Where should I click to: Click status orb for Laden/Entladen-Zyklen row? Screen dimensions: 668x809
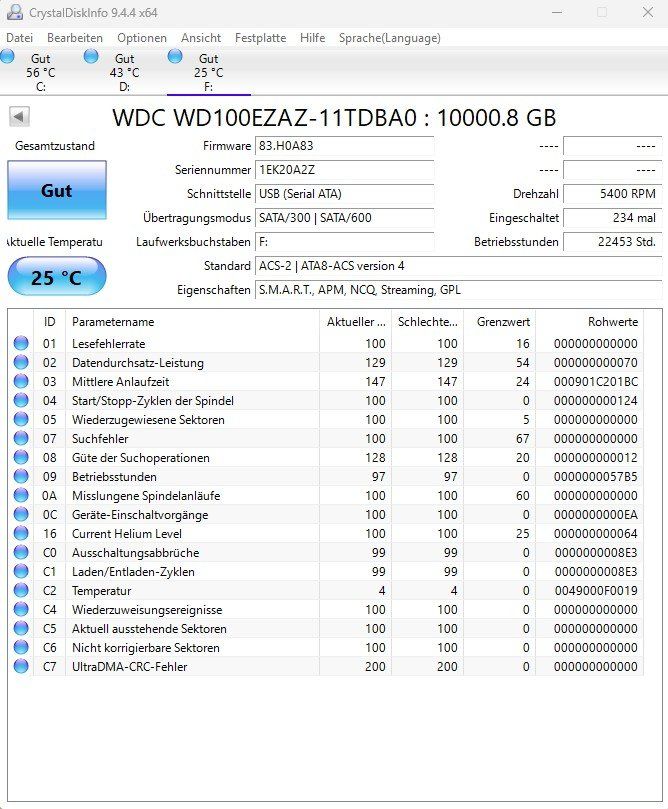point(21,572)
